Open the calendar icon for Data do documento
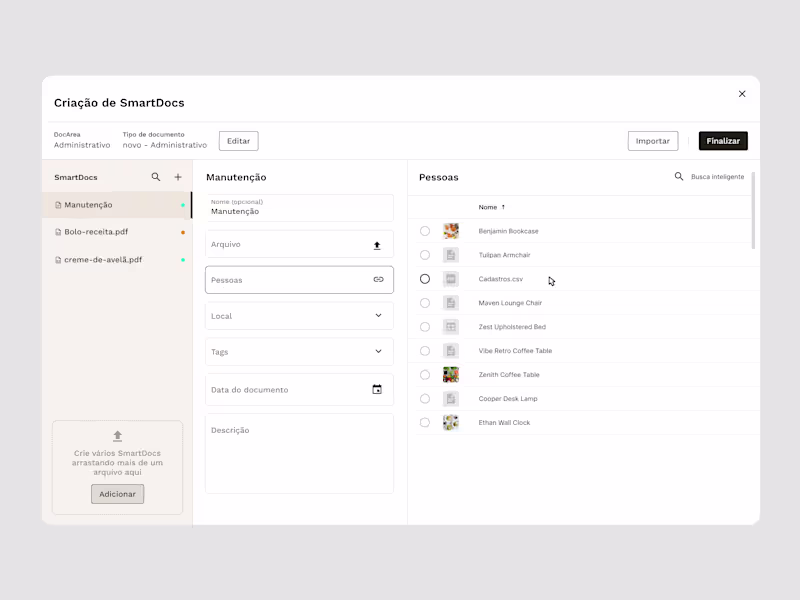 378,387
